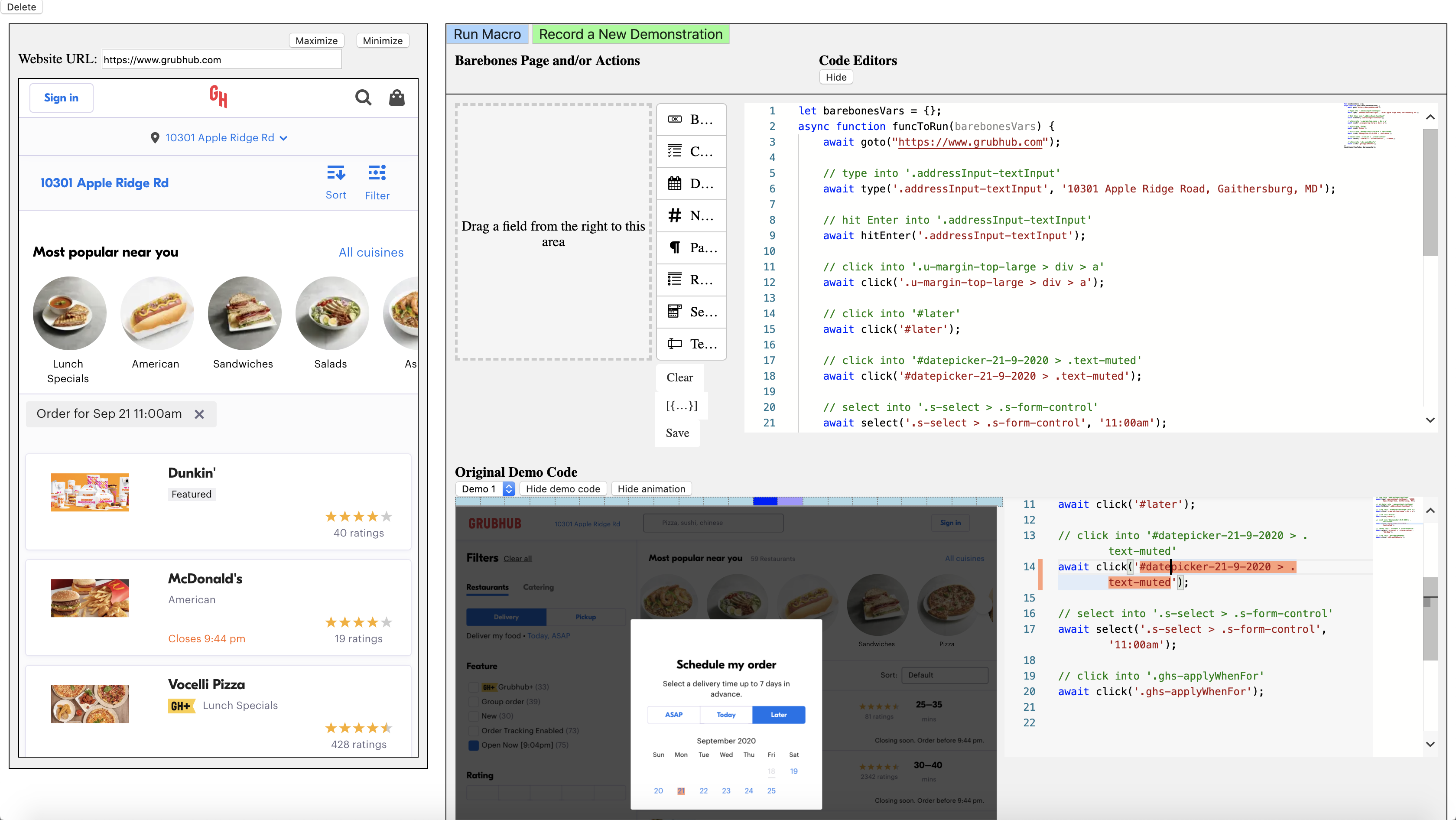Screen dimensions: 1456x820
Task: Open the Sort: Default dropdown in demo animation
Action: click(x=945, y=675)
